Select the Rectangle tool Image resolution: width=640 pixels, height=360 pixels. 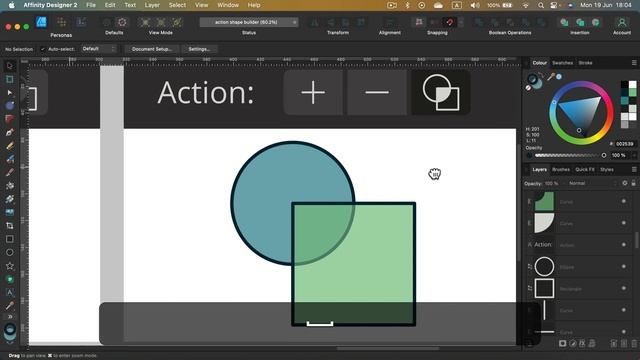pyautogui.click(x=9, y=239)
